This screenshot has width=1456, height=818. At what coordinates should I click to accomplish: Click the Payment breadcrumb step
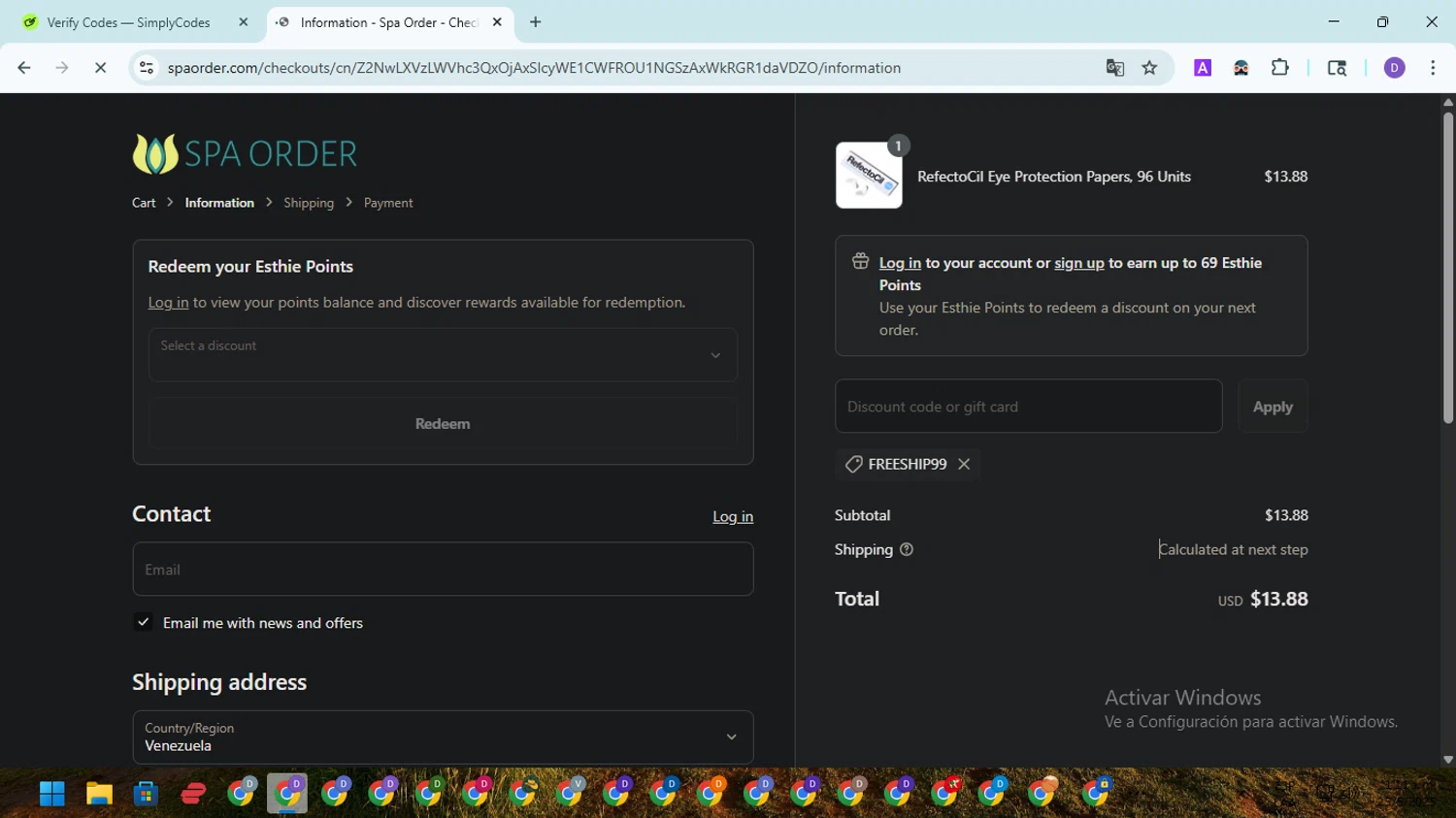coord(388,203)
